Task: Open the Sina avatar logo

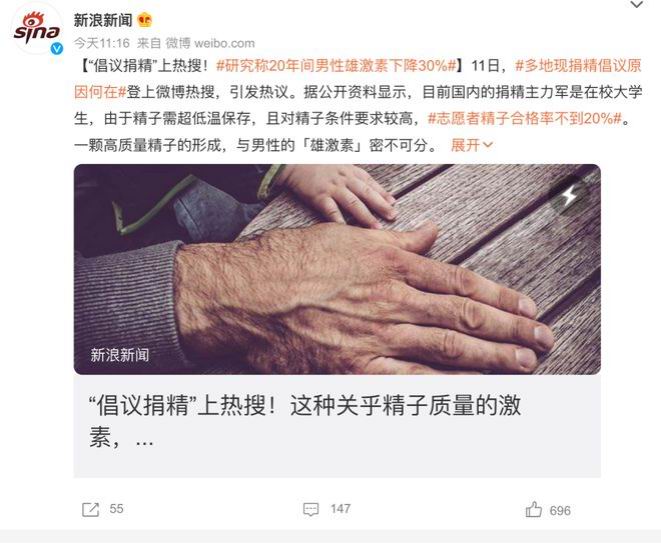Action: click(37, 30)
